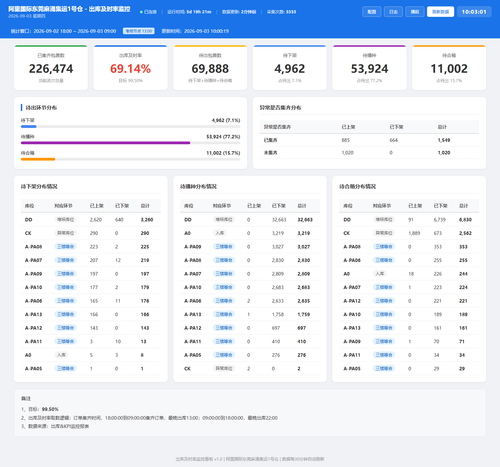
Task: Click the bold 3,027 total for A-PA09
Action: pos(304,247)
